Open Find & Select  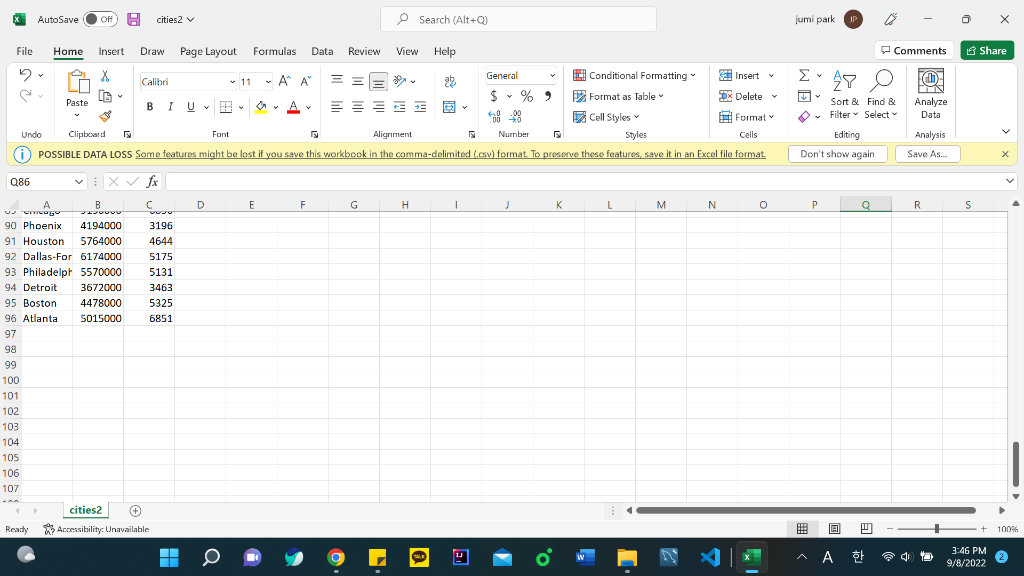click(881, 95)
